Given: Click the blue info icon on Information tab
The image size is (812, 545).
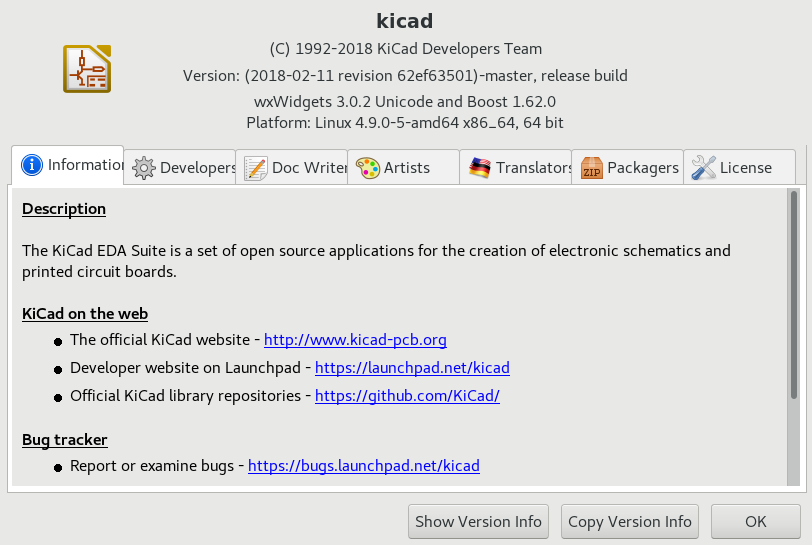Looking at the screenshot, I should 32,165.
